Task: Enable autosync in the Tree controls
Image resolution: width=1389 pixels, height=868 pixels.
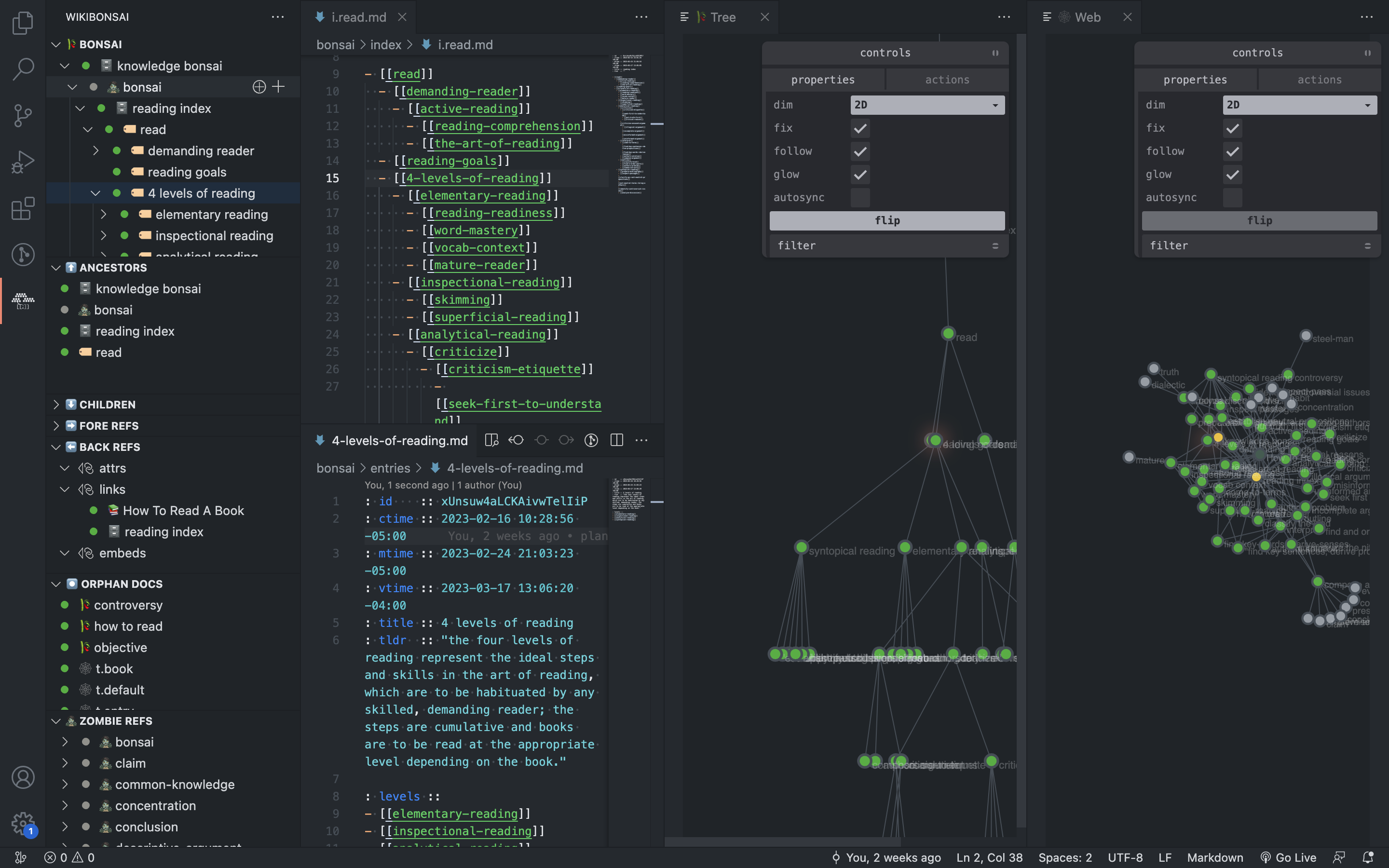Action: [859, 198]
